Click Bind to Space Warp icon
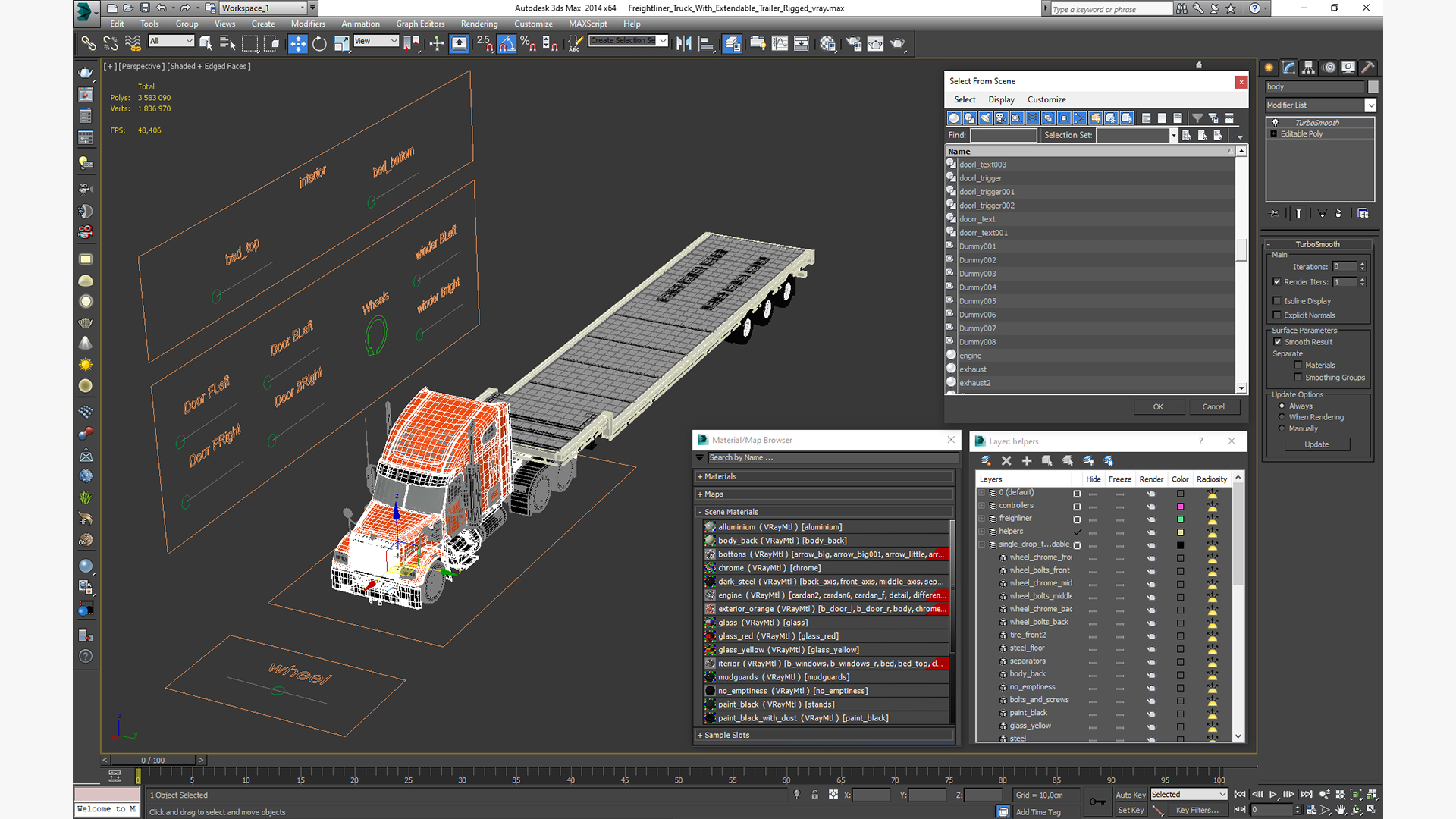 pyautogui.click(x=133, y=43)
